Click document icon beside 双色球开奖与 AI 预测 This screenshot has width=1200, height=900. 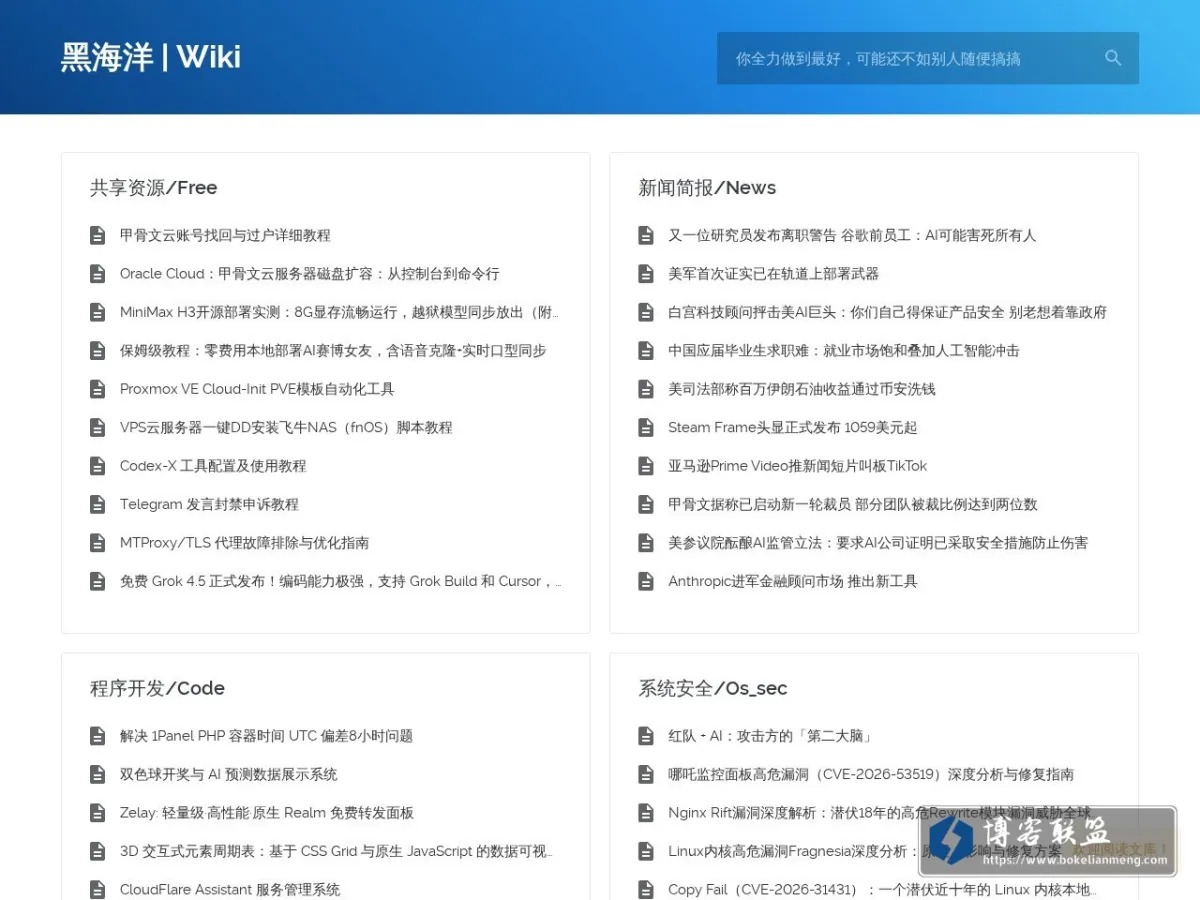click(x=98, y=774)
